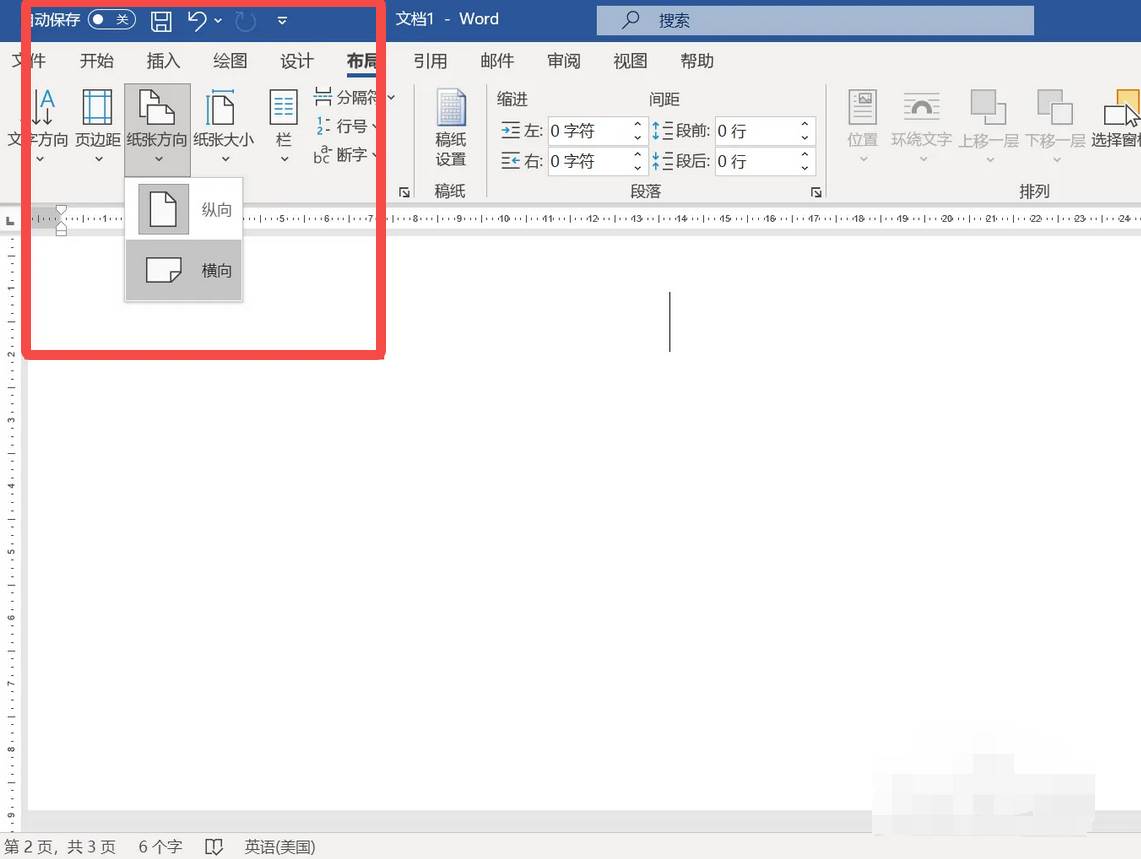Click the search box in title bar
This screenshot has width=1141, height=859.
click(x=815, y=20)
